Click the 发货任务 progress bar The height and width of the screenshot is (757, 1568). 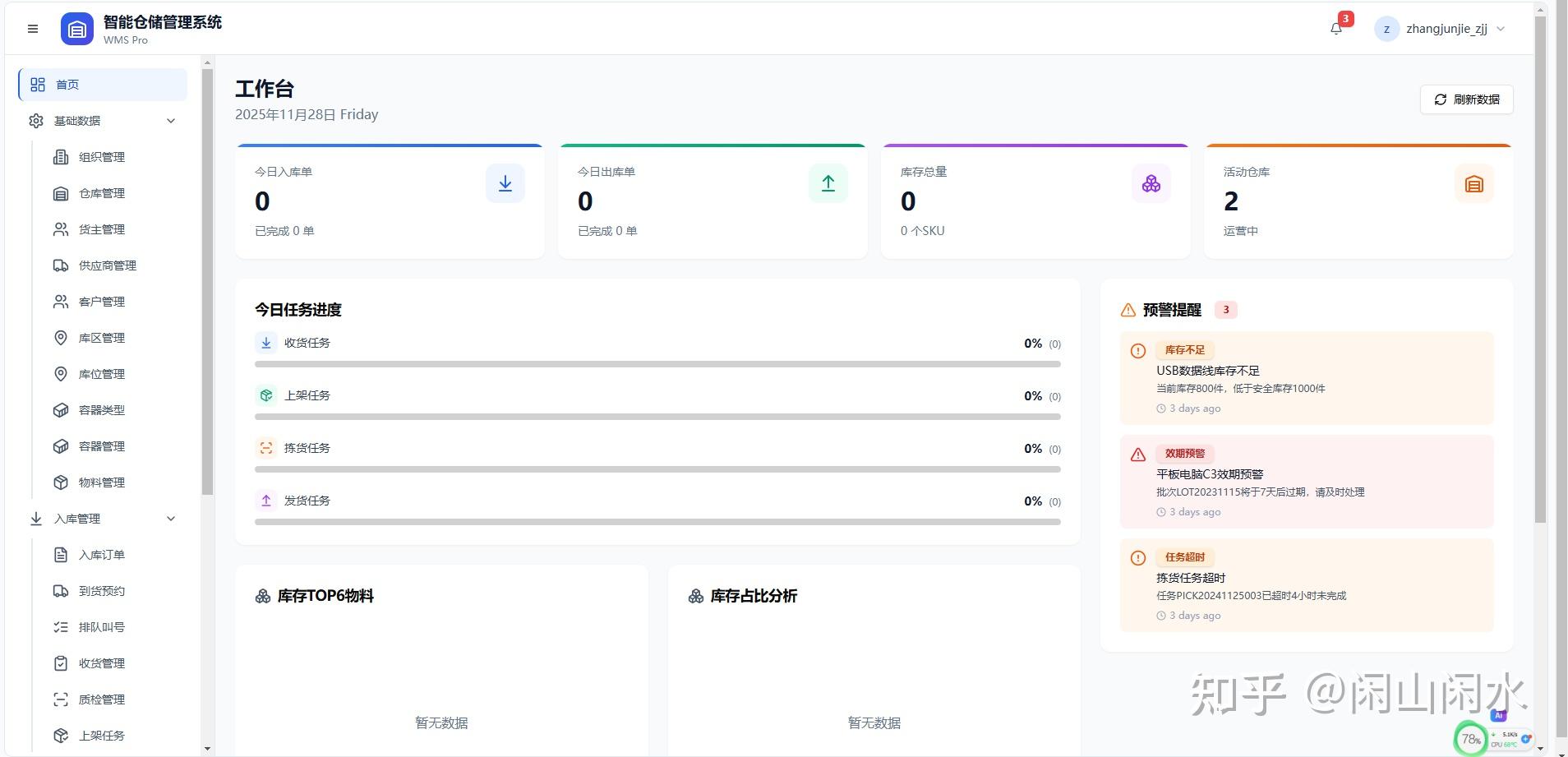(657, 522)
